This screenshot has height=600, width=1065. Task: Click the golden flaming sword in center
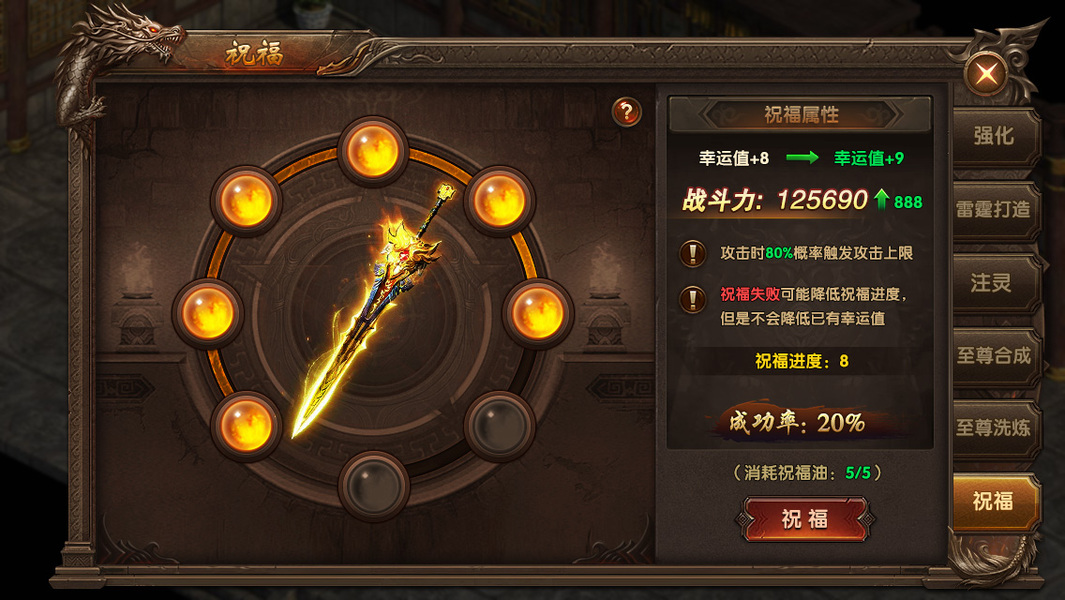coord(372,313)
